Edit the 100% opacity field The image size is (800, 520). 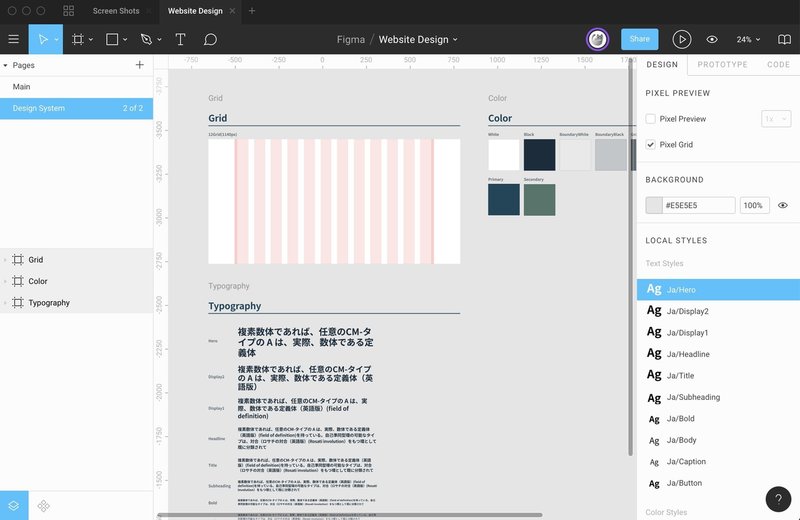(x=754, y=205)
